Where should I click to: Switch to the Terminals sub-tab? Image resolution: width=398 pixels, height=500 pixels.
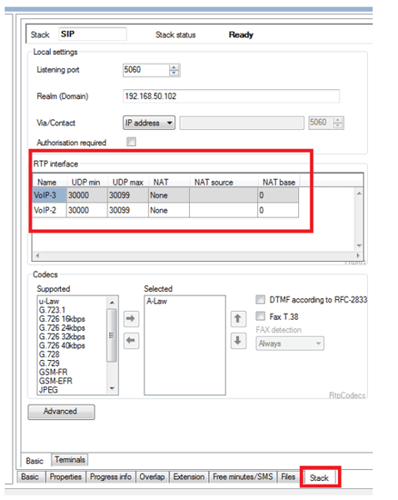(x=70, y=460)
